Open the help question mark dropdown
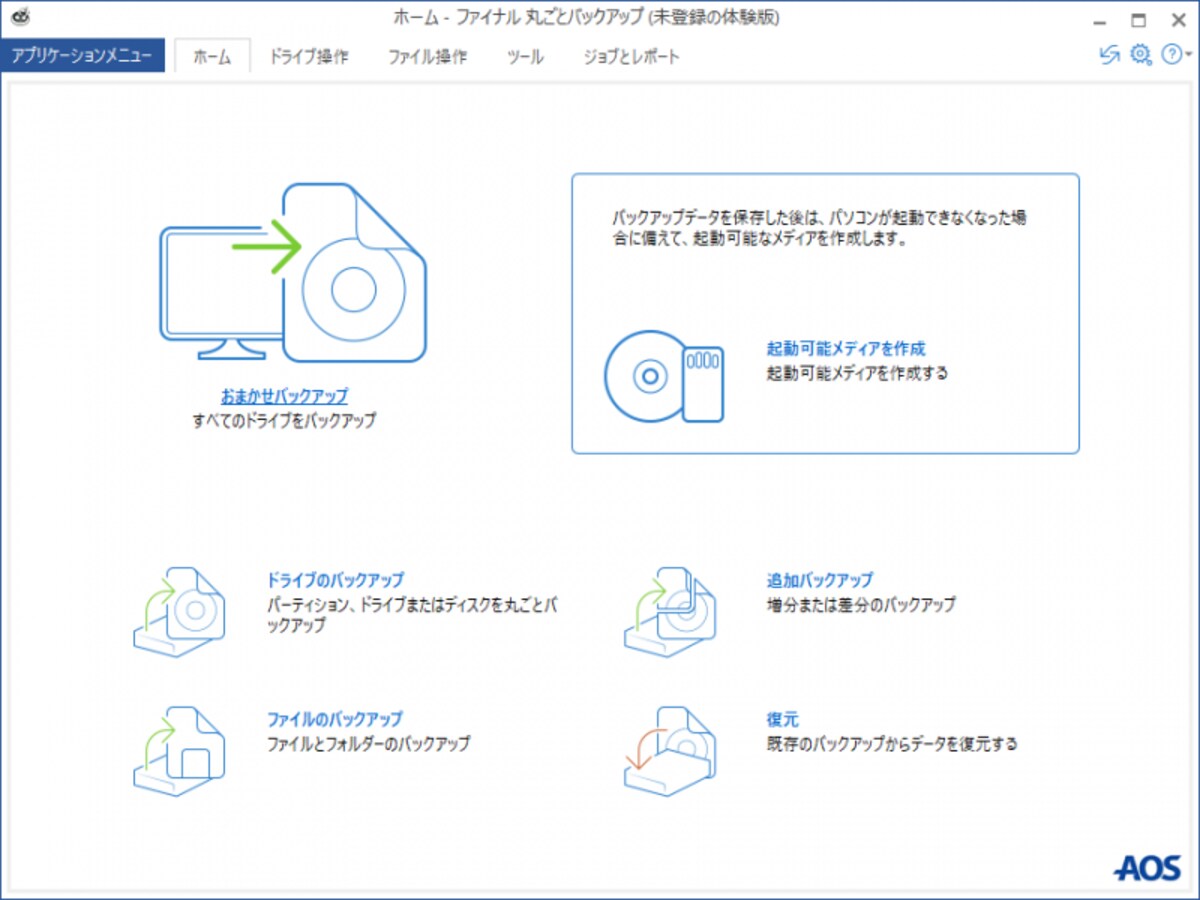 click(x=1176, y=56)
